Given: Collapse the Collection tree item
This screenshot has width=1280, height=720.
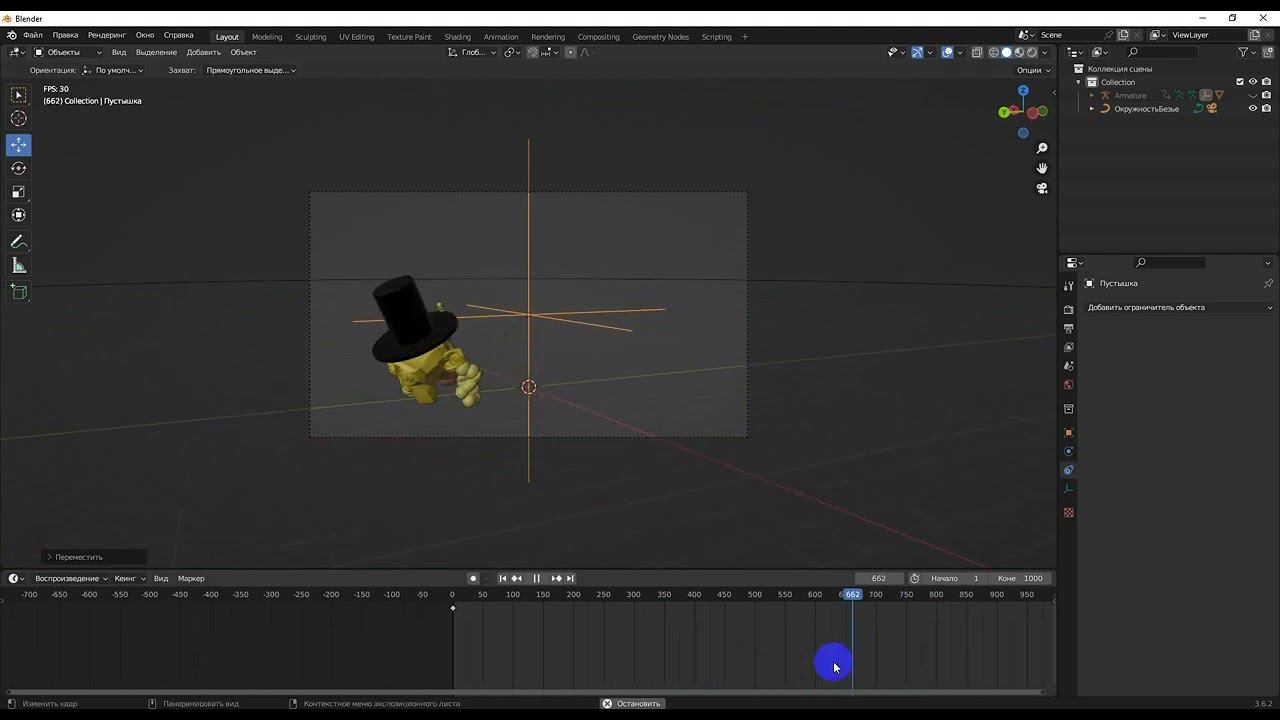Looking at the screenshot, I should [x=1079, y=82].
